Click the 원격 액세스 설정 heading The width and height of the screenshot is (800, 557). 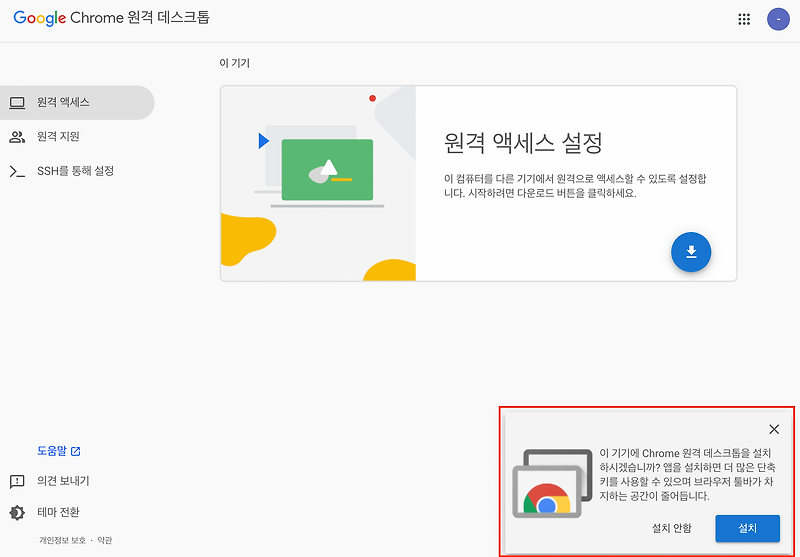[x=523, y=142]
